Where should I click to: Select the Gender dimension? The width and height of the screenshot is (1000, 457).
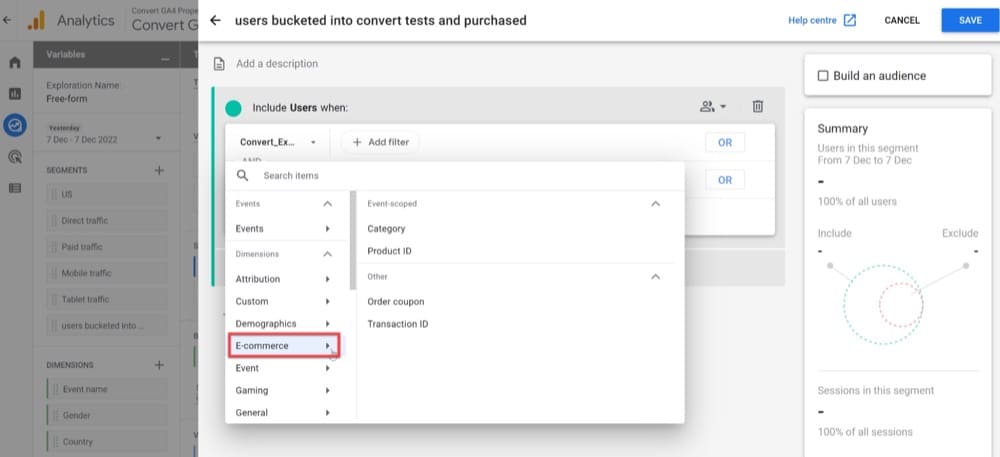coord(107,416)
